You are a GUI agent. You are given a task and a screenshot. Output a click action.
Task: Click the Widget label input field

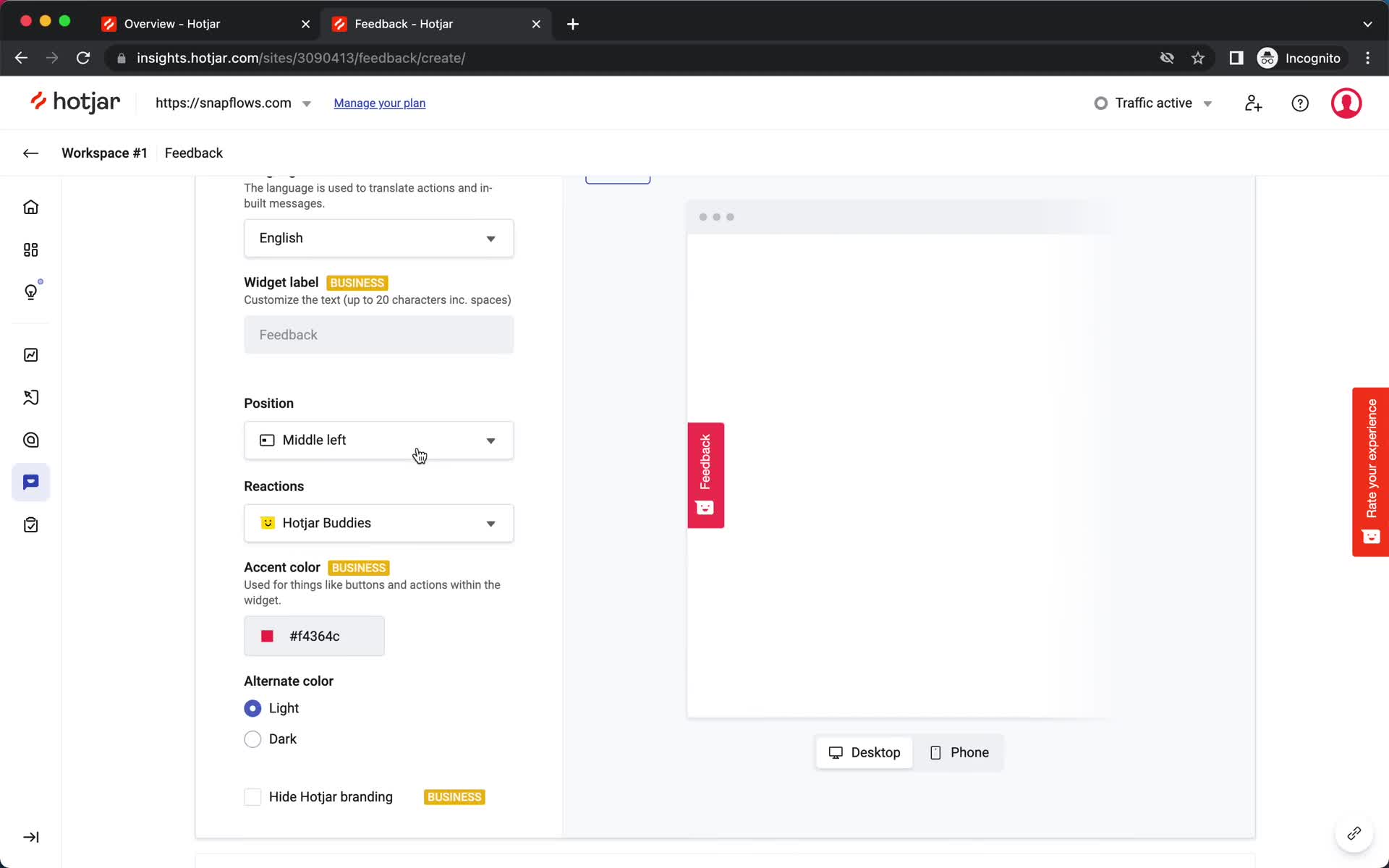pyautogui.click(x=378, y=334)
